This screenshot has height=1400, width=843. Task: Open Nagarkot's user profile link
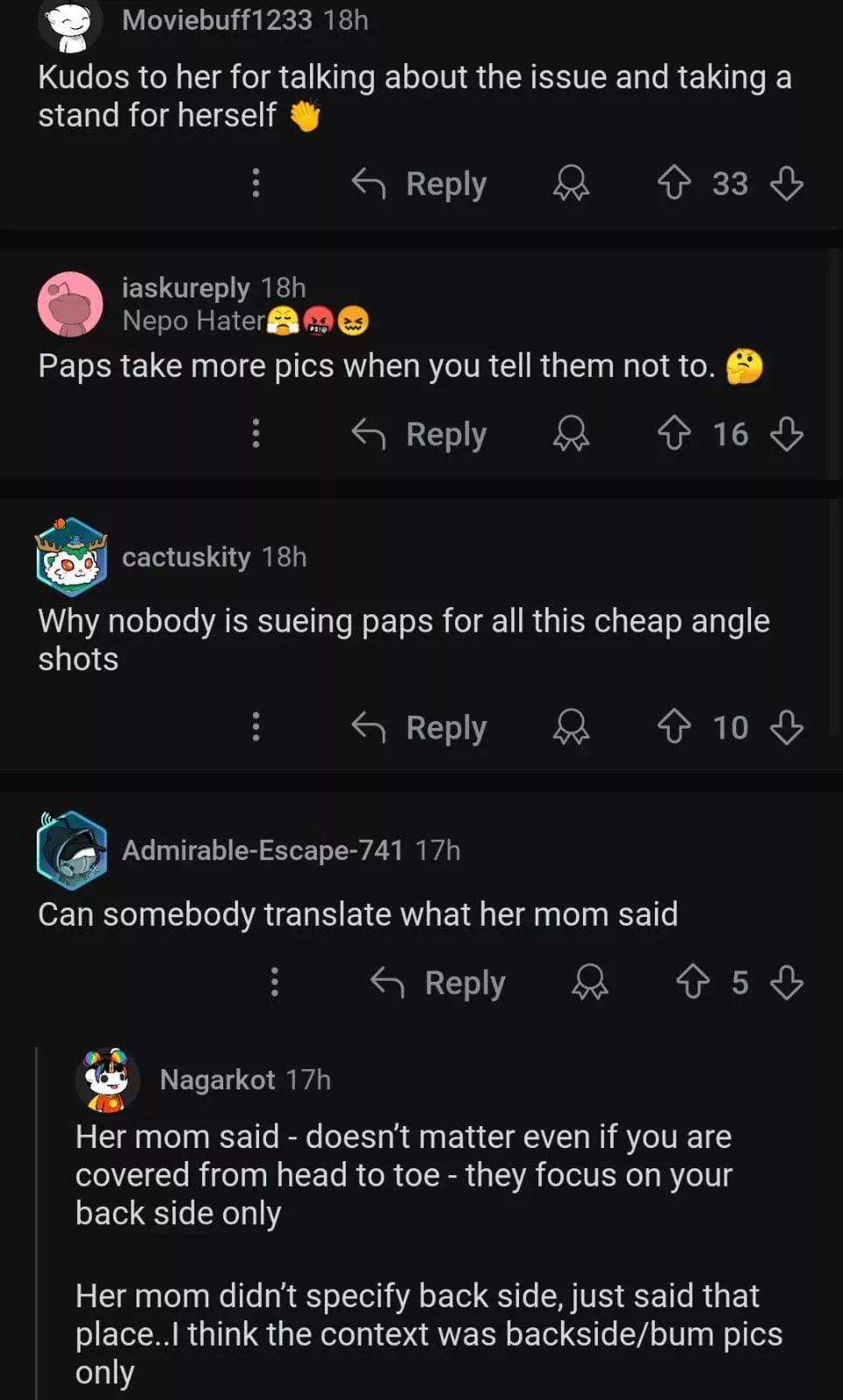coord(217,1080)
